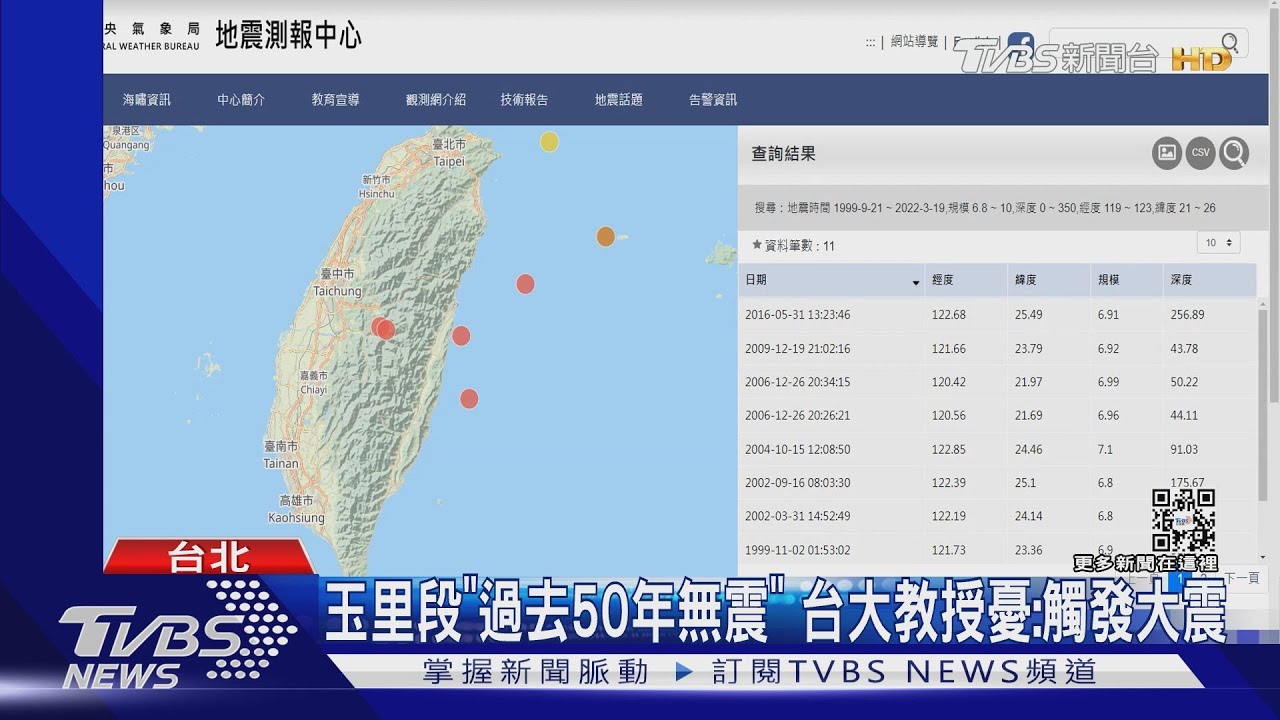Click the red marker farthest offshore east of Taiwan
Screen dimensions: 1280x720
pyautogui.click(x=525, y=284)
